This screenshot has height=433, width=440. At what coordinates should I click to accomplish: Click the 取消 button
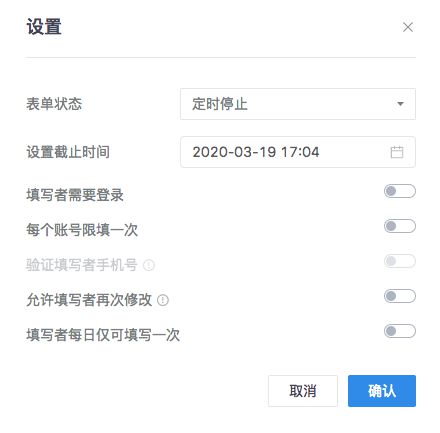(303, 391)
